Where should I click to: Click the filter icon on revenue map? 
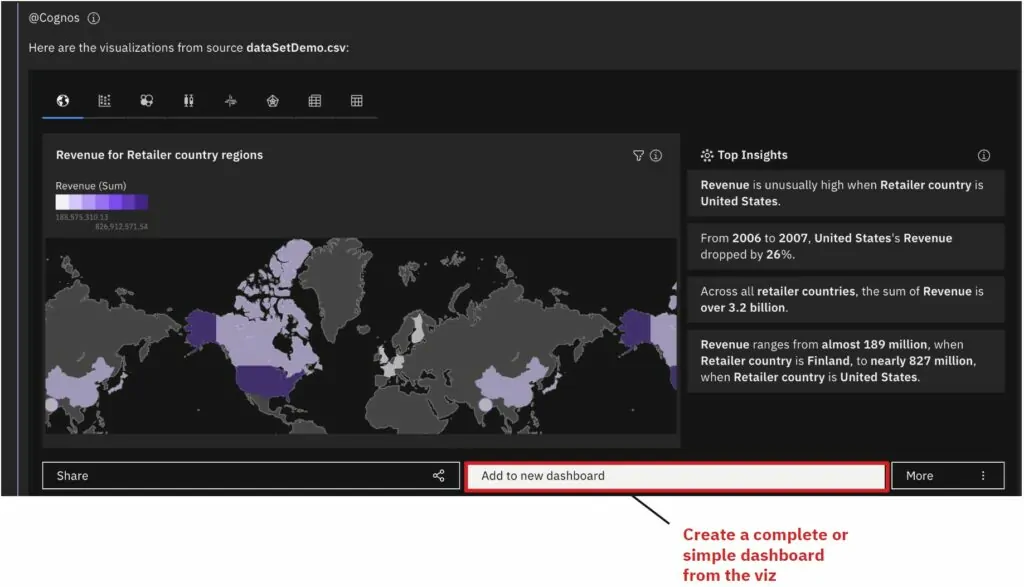(638, 156)
